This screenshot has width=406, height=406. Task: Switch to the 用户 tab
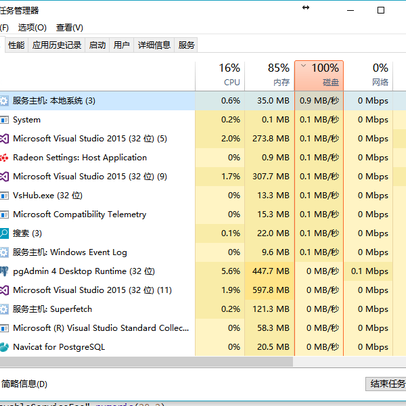[121, 45]
